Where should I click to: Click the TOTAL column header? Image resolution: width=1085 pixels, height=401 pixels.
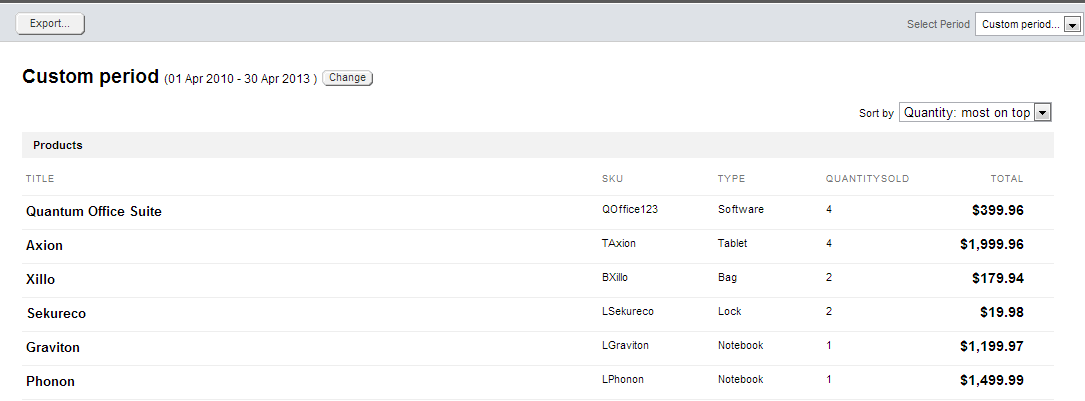[1007, 179]
